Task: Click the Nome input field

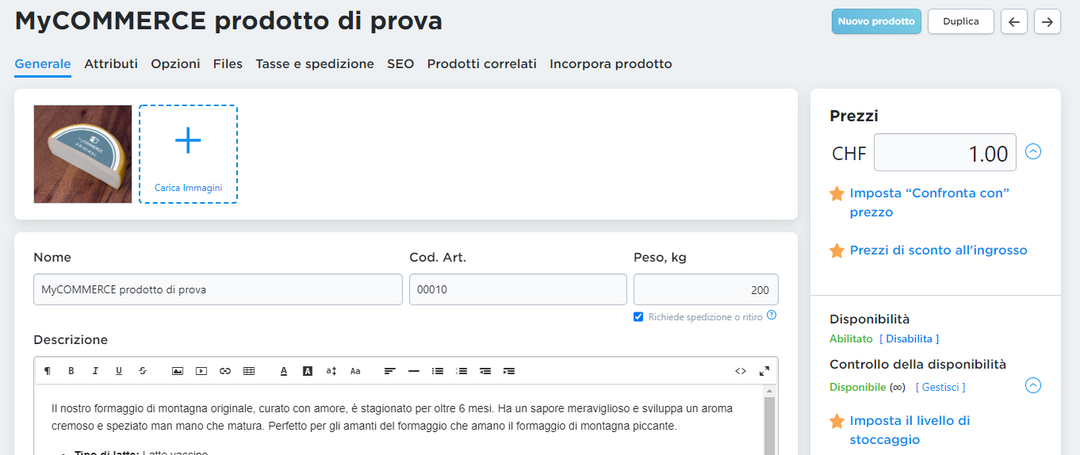Action: pyautogui.click(x=218, y=290)
